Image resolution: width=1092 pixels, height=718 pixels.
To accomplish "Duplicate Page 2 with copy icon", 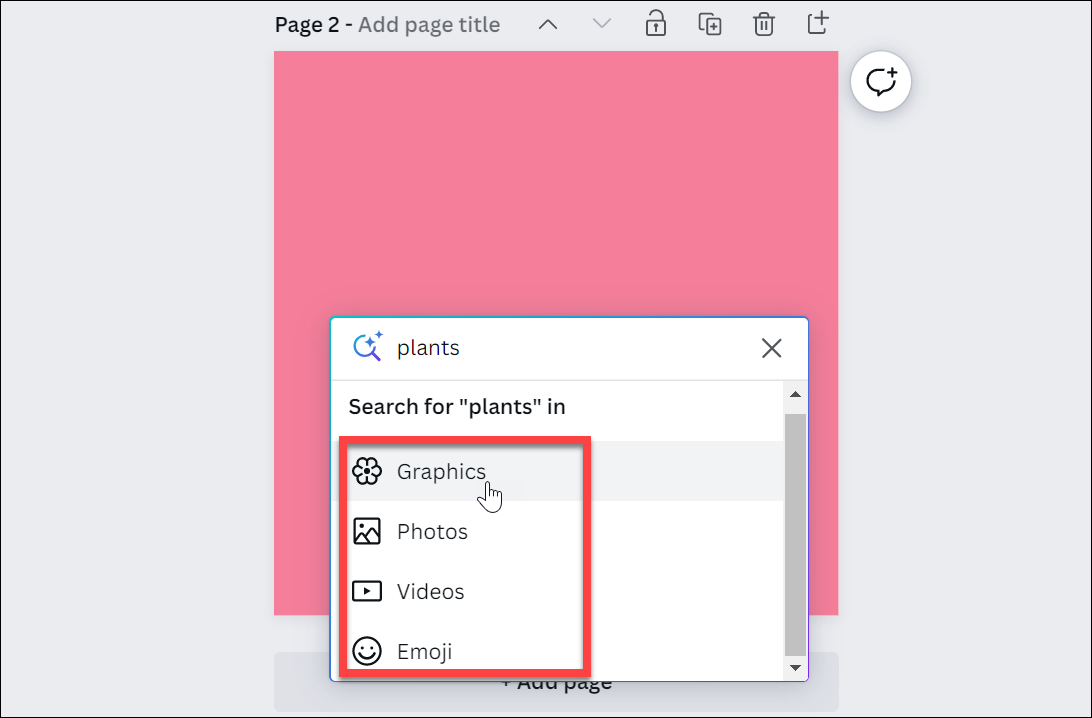I will pyautogui.click(x=710, y=25).
